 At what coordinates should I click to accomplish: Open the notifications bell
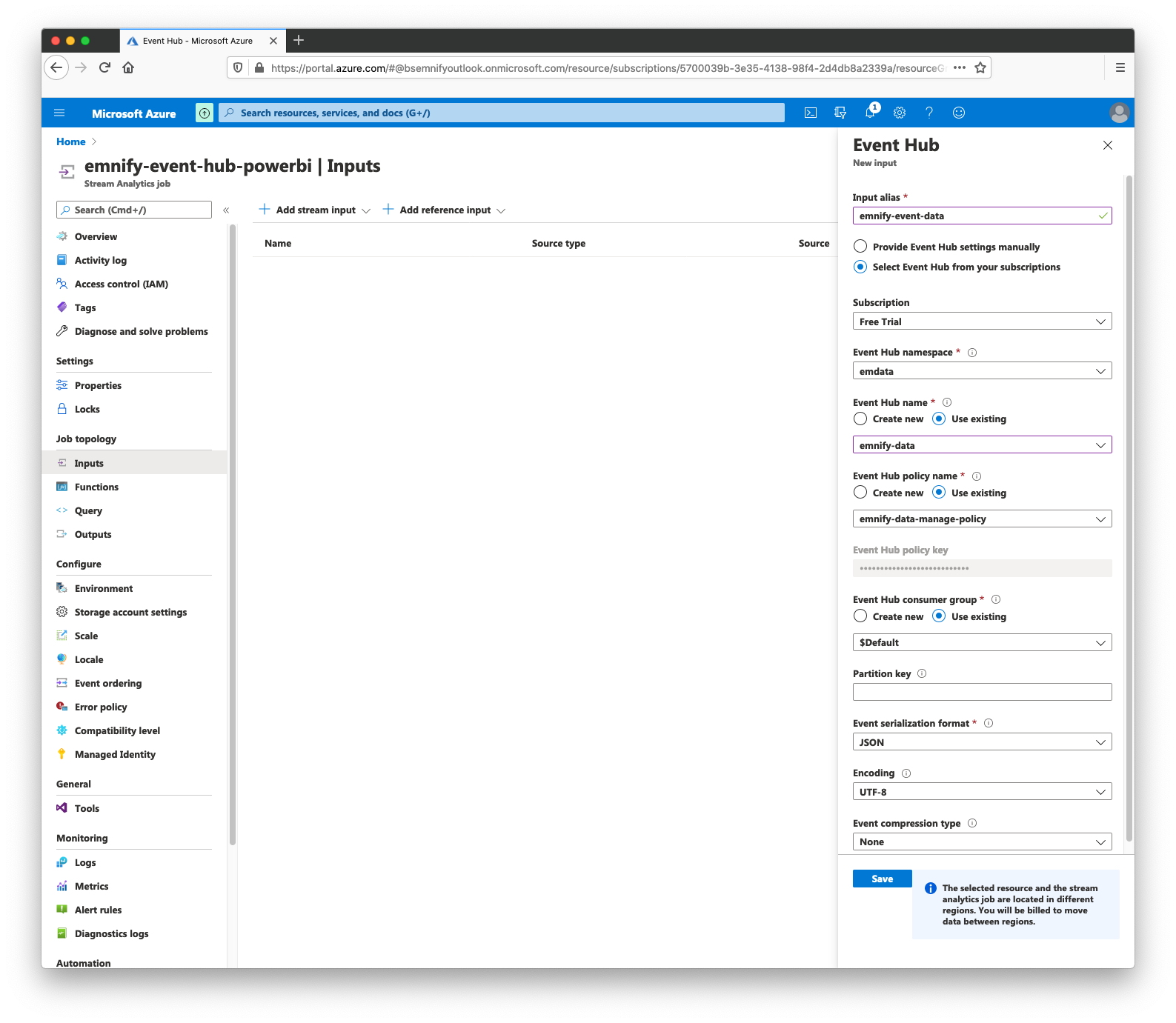(x=871, y=113)
